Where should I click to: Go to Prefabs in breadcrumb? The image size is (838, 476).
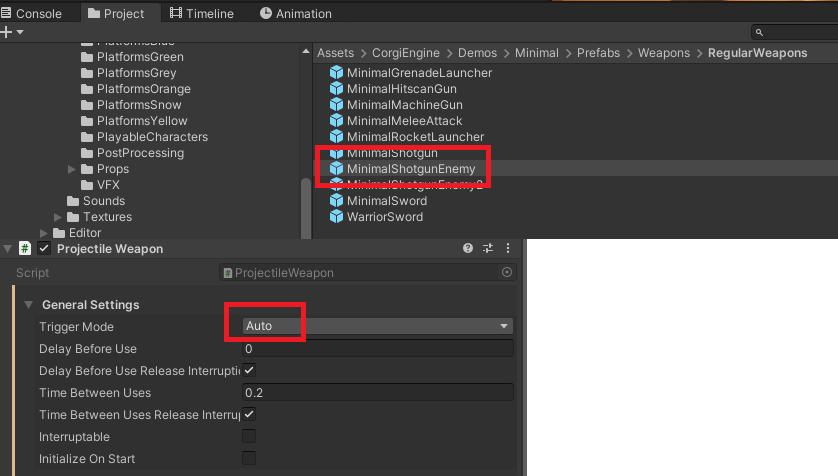pos(598,53)
